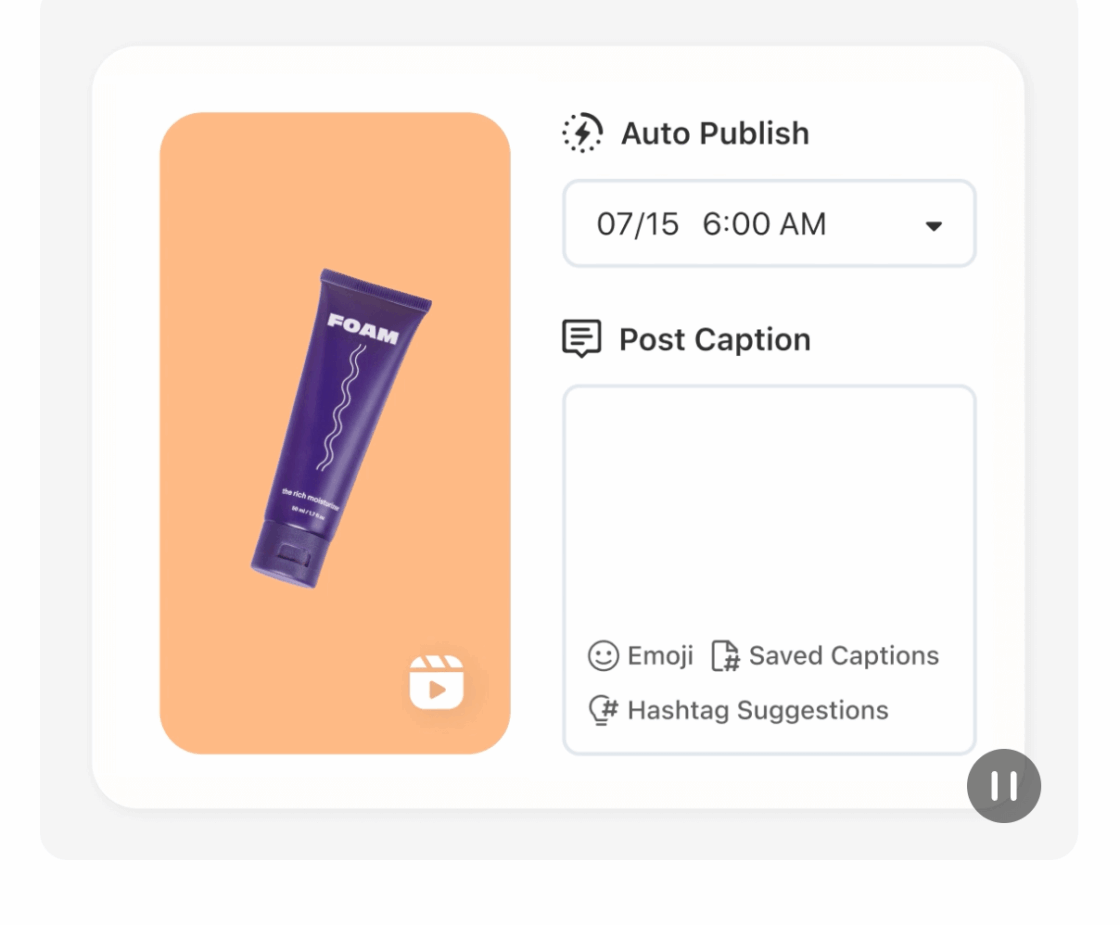Open the Saved Captions text link

pyautogui.click(x=843, y=656)
